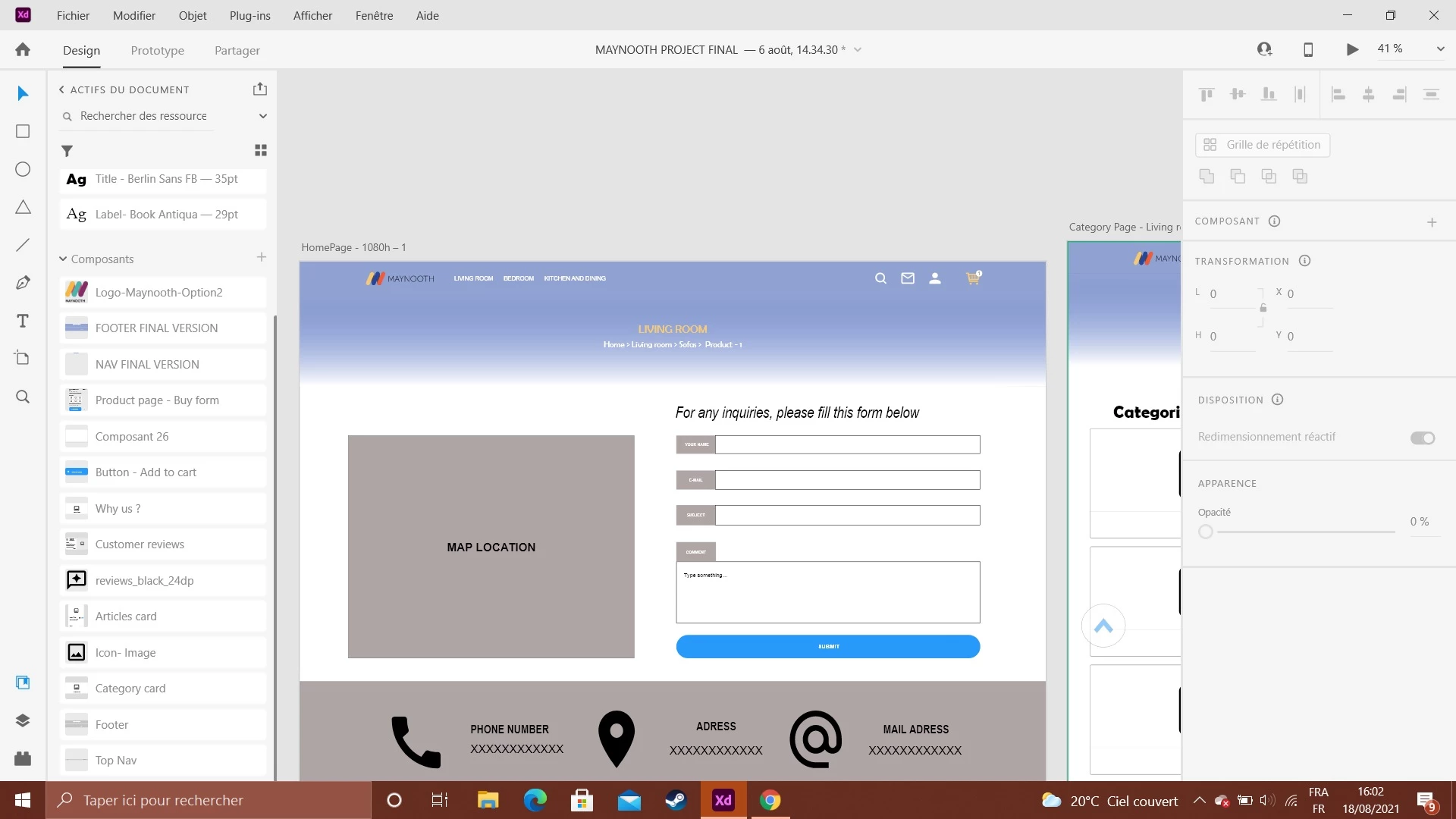1456x819 pixels.
Task: Click the Opacité slider track
Action: coord(1304,532)
